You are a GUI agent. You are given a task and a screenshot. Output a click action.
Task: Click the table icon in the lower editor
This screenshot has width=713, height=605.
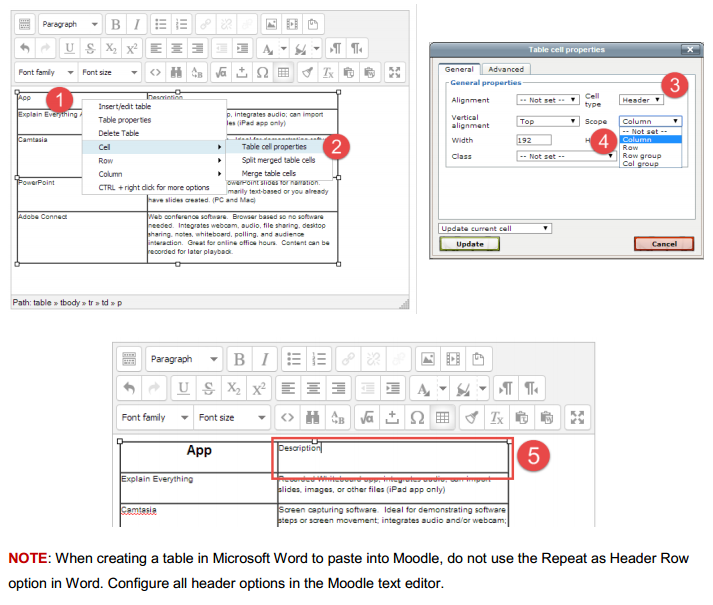(x=442, y=417)
